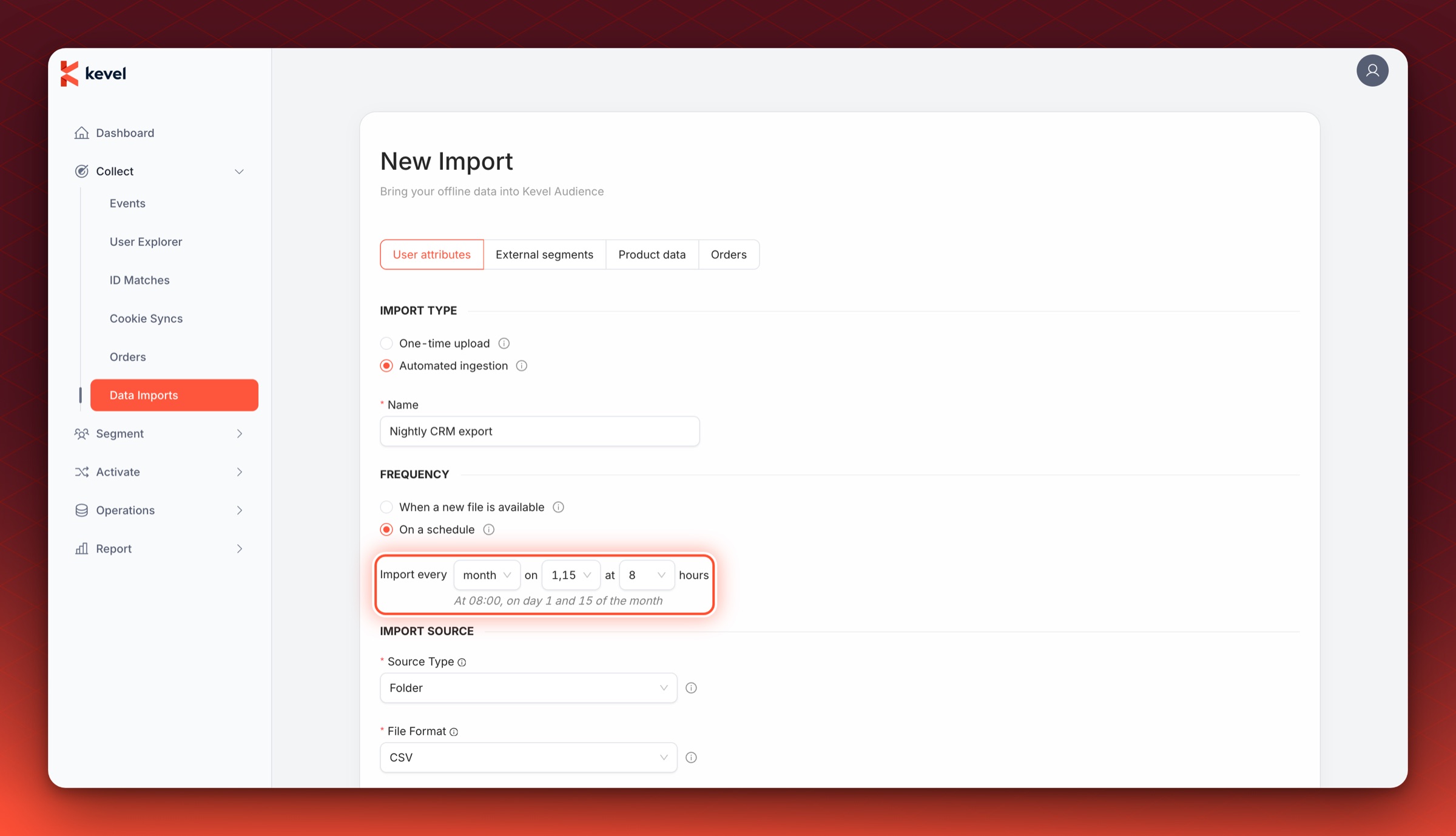Screen dimensions: 1456x836
Task: Open the Source Type Folder dropdown
Action: pyautogui.click(x=528, y=688)
